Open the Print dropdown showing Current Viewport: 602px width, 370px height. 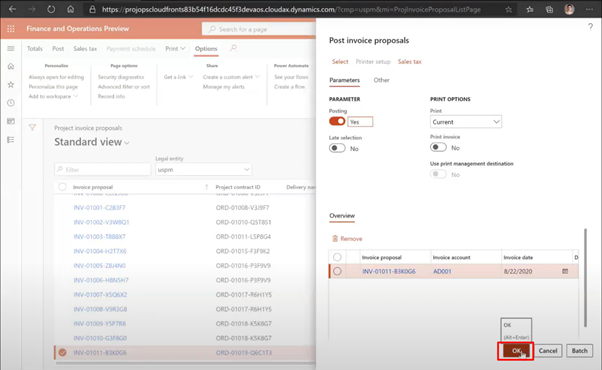pos(466,122)
